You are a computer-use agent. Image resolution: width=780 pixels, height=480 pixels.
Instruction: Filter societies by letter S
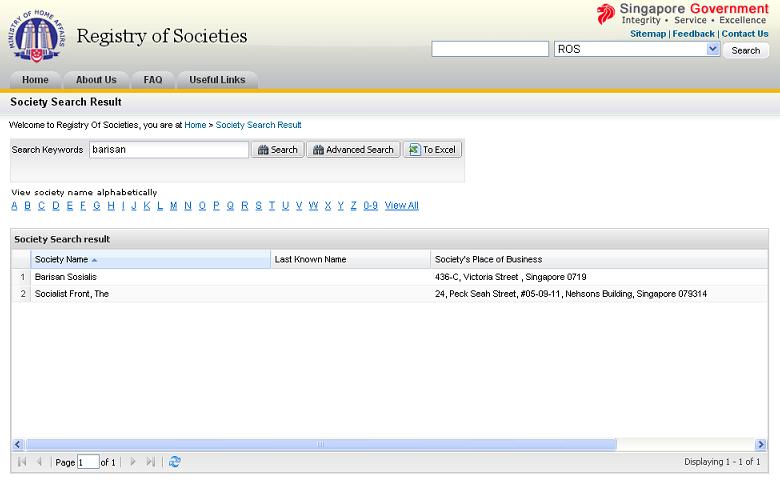click(259, 205)
